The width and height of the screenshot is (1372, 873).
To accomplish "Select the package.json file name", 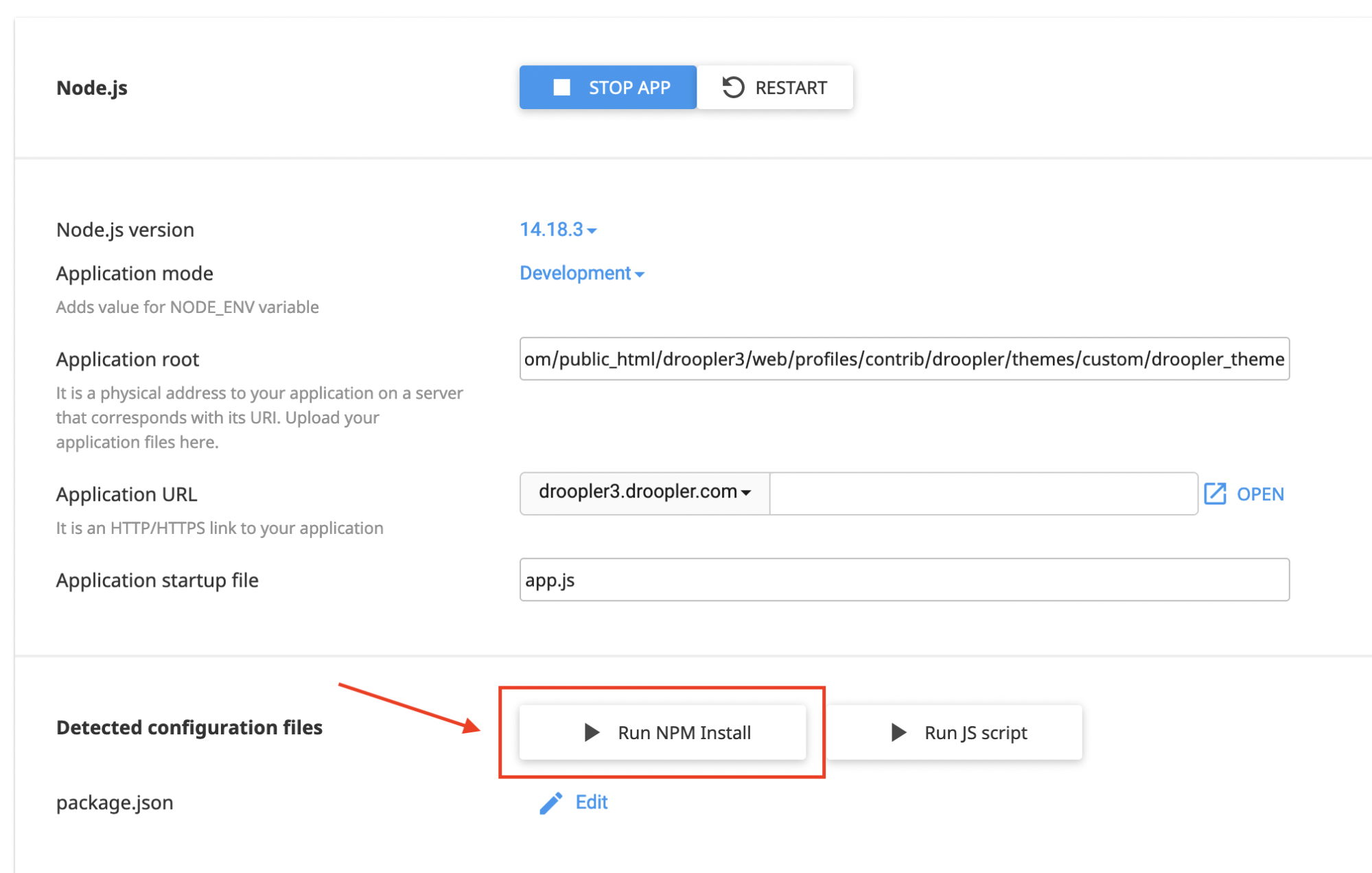I will tap(115, 802).
